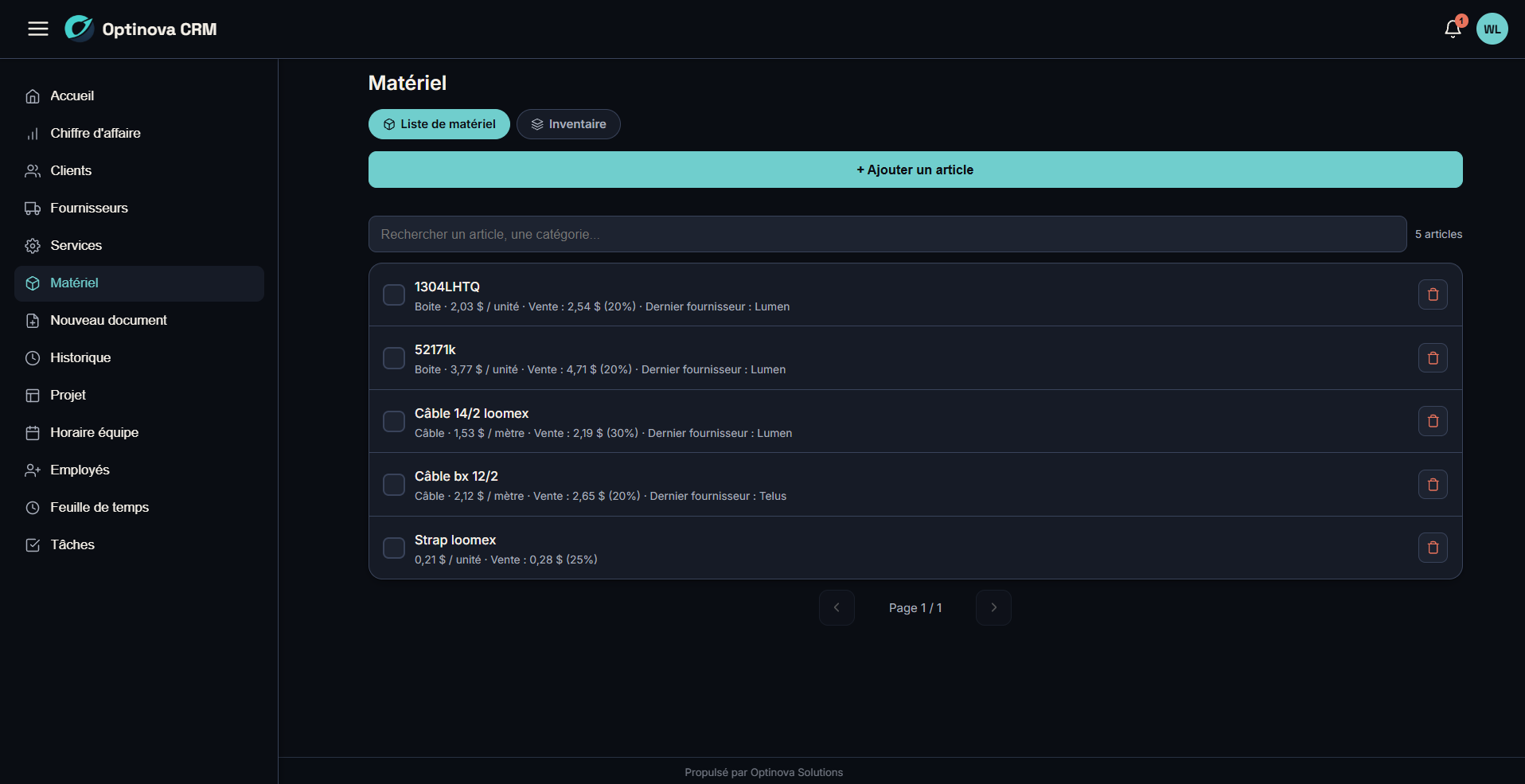Open Accueil in the sidebar
This screenshot has height=784, width=1525.
pyautogui.click(x=139, y=96)
